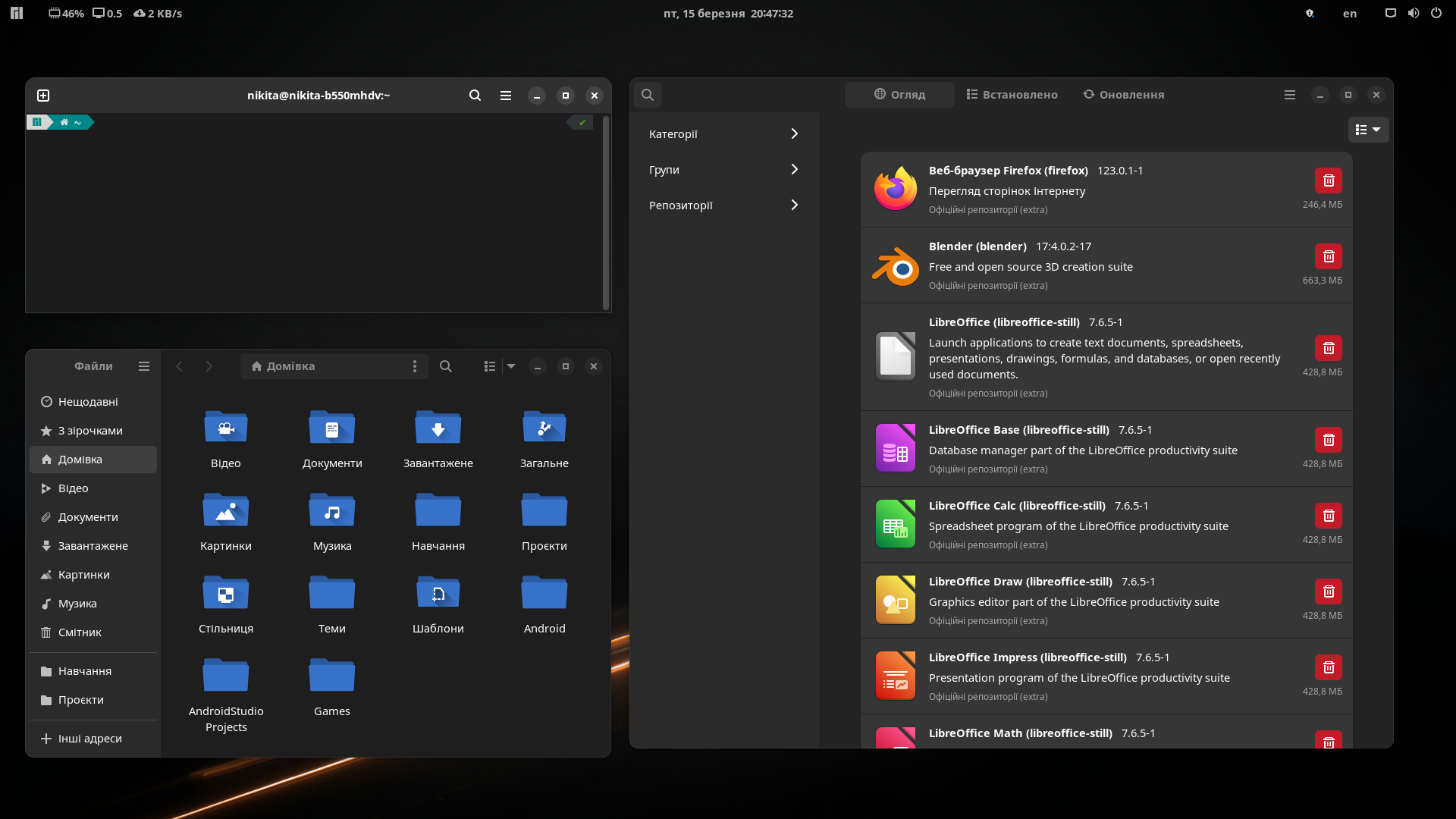
Task: Click the trash icon for Blender
Action: [1328, 256]
